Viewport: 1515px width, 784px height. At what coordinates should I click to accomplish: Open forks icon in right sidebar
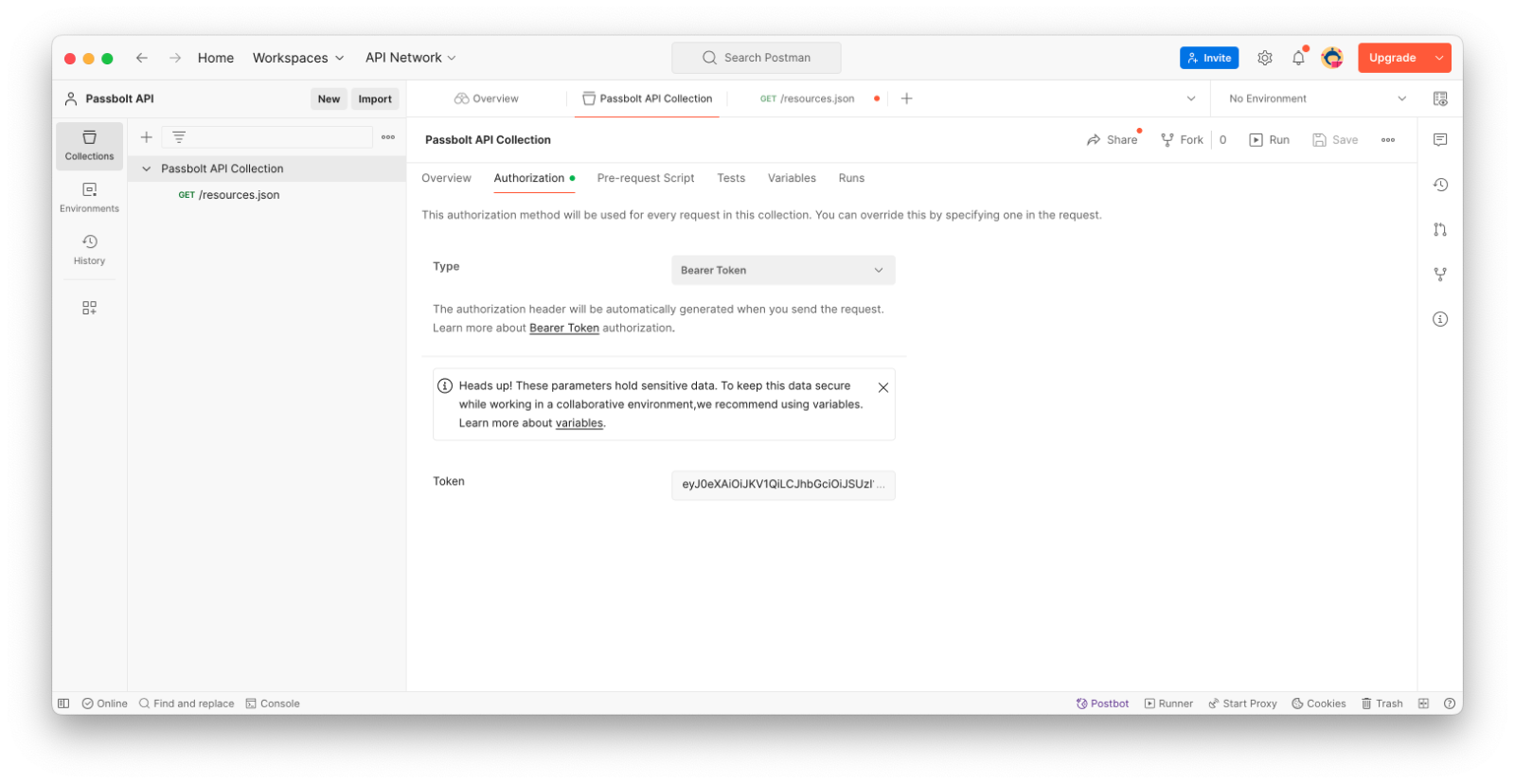pos(1440,275)
